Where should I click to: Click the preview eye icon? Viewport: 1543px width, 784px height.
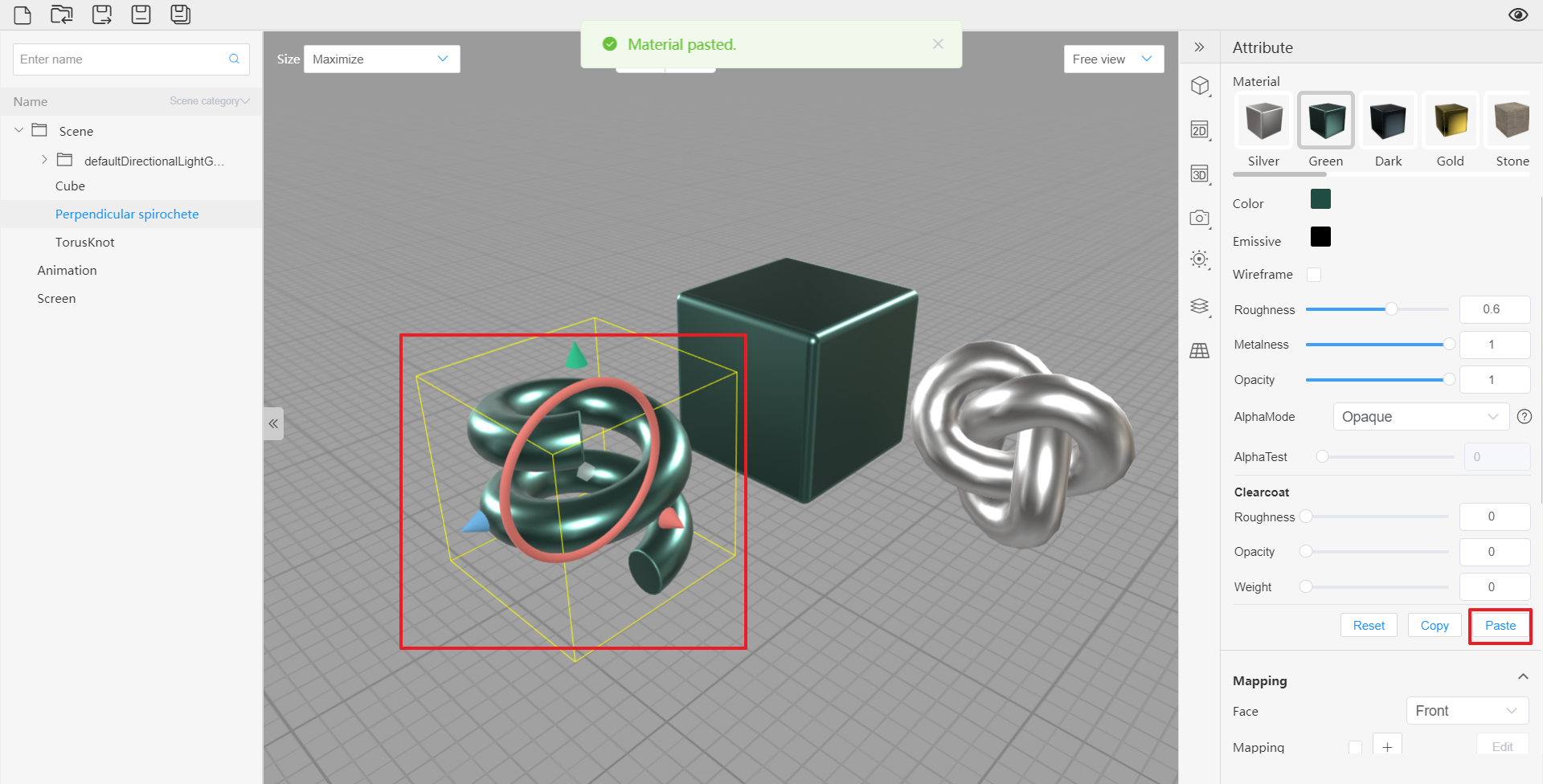point(1518,14)
